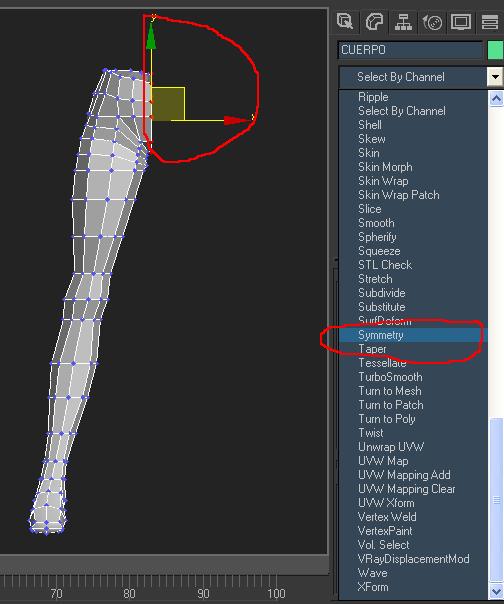Click the modifier list scroll up arrow

click(x=496, y=99)
